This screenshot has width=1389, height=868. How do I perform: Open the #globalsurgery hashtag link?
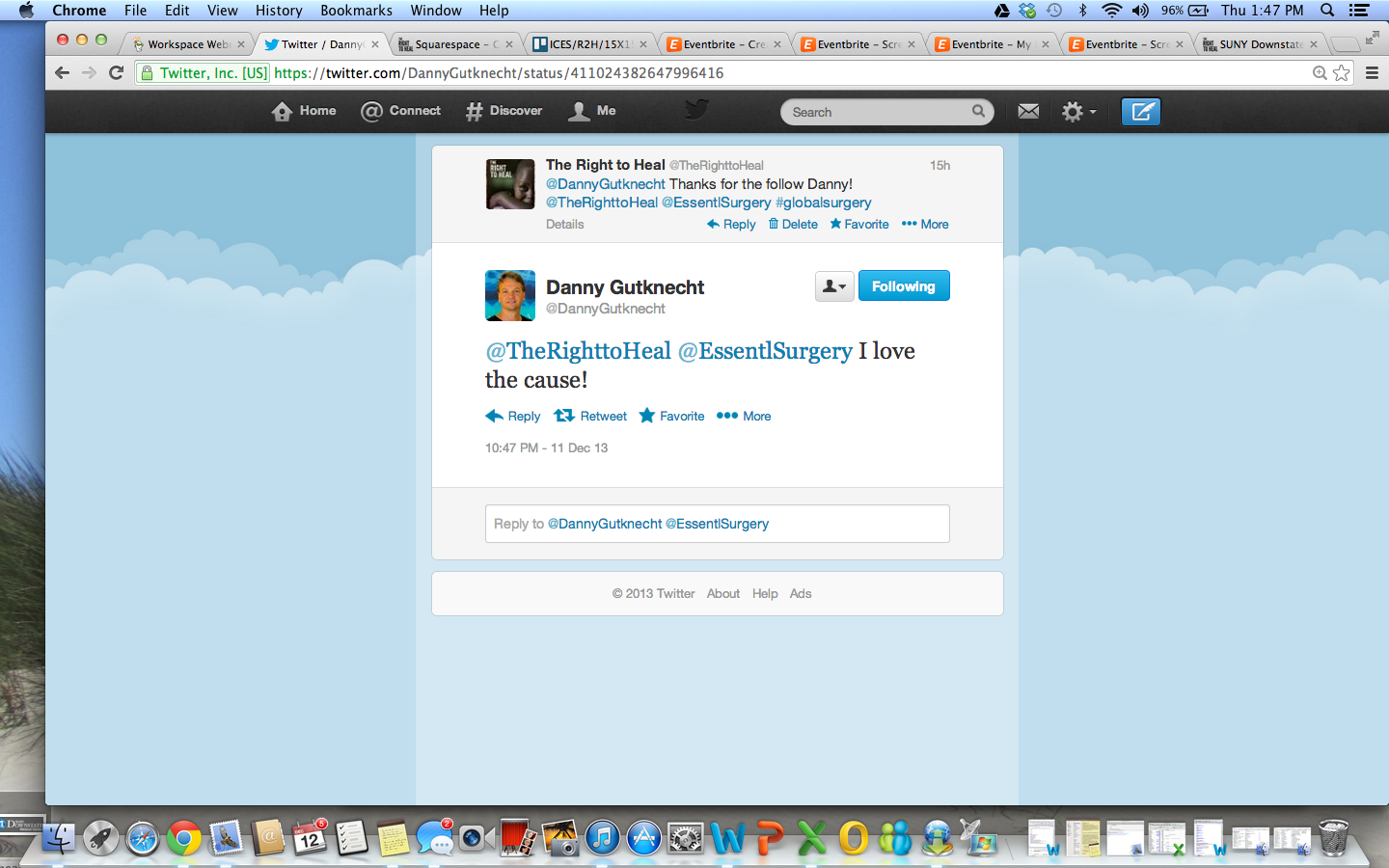point(824,203)
